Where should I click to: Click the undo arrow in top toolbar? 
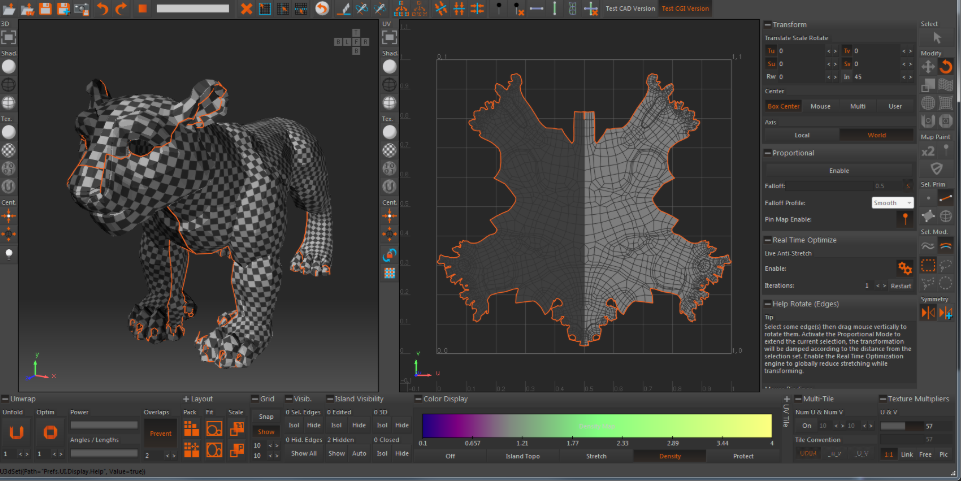pyautogui.click(x=102, y=9)
